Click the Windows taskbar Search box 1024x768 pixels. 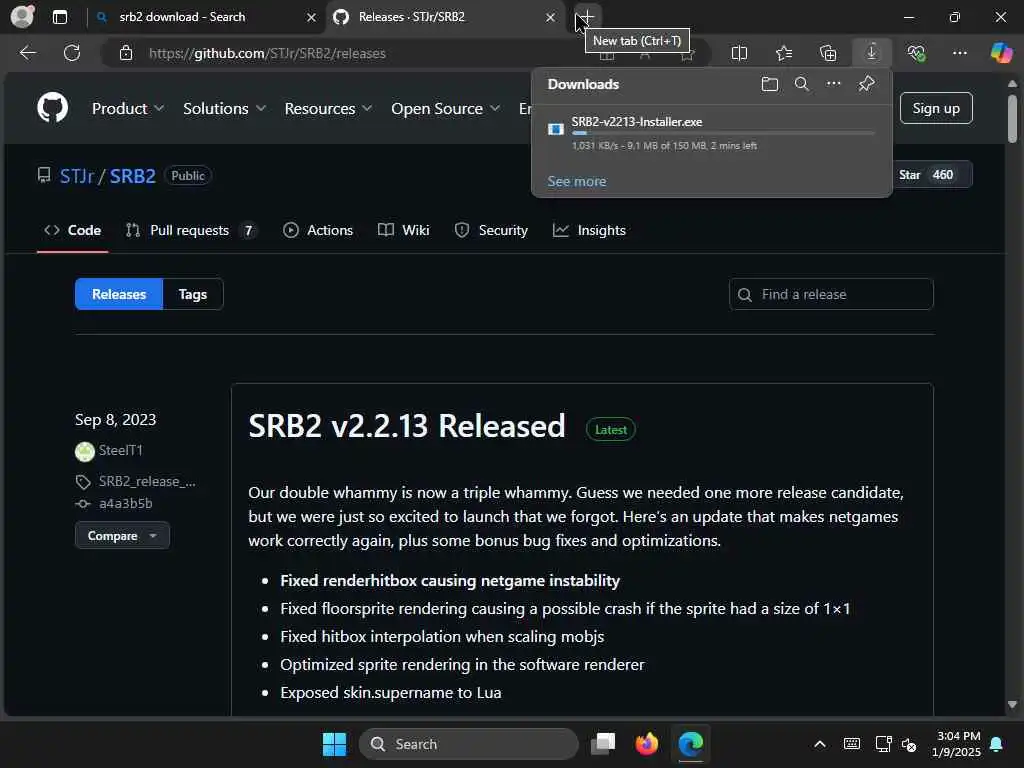pos(468,744)
